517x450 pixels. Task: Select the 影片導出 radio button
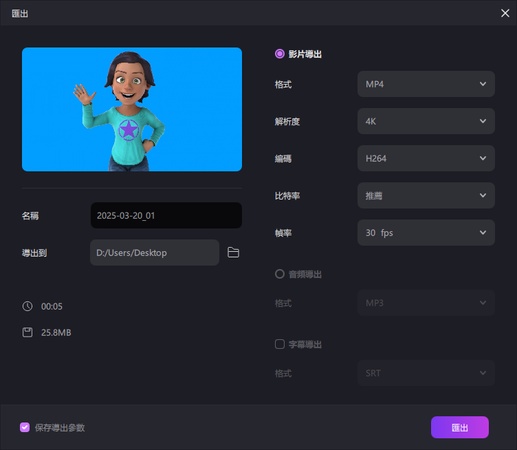(279, 54)
